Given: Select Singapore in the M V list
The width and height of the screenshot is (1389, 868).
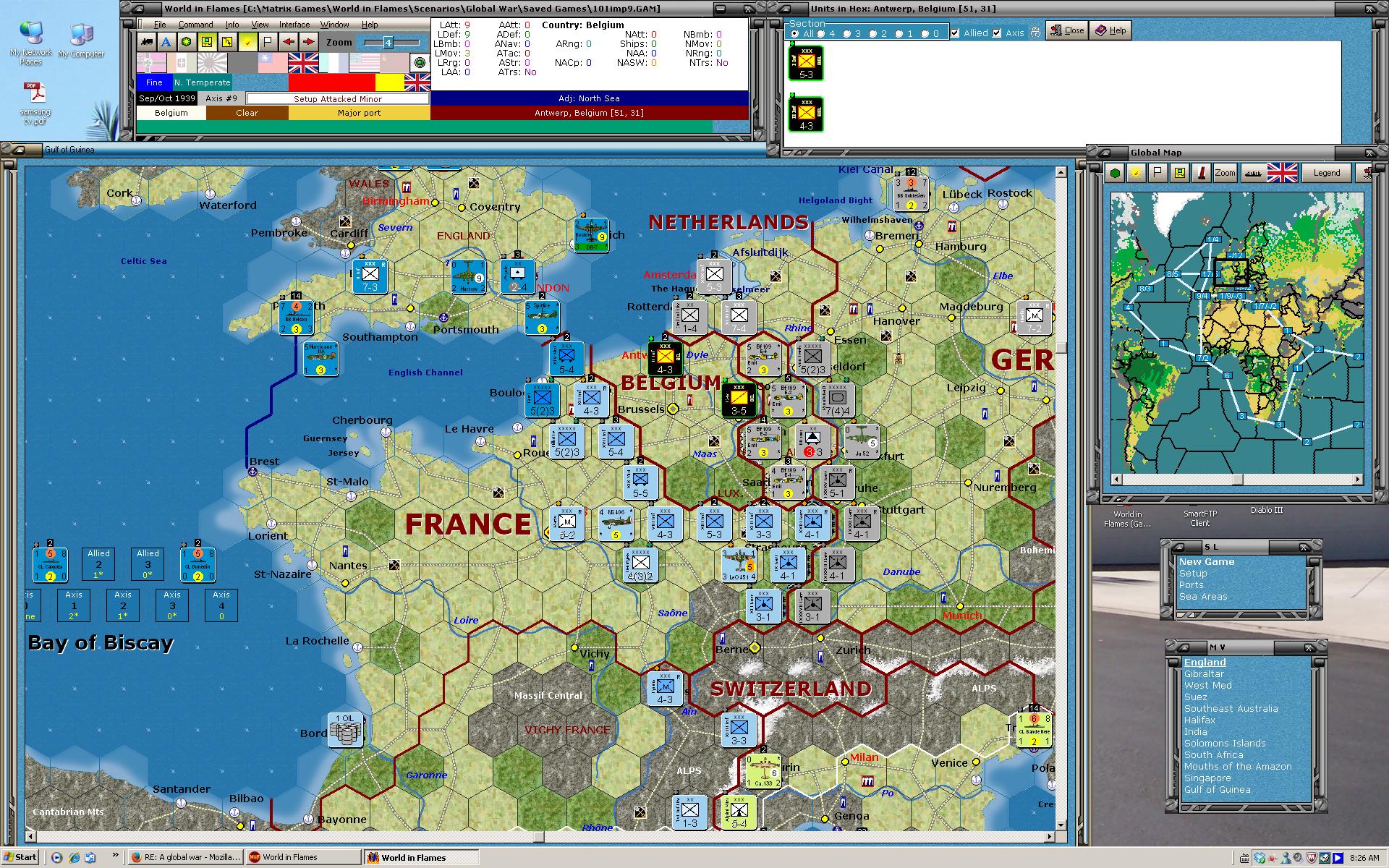Looking at the screenshot, I should [1207, 778].
